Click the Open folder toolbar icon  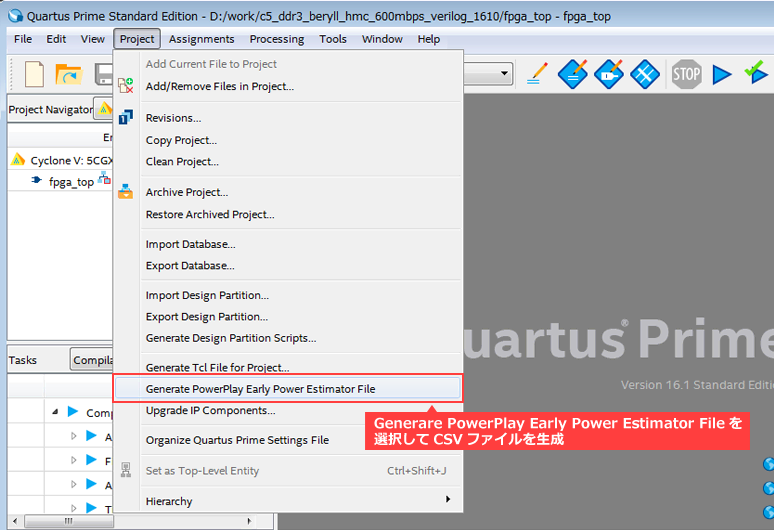pyautogui.click(x=69, y=75)
